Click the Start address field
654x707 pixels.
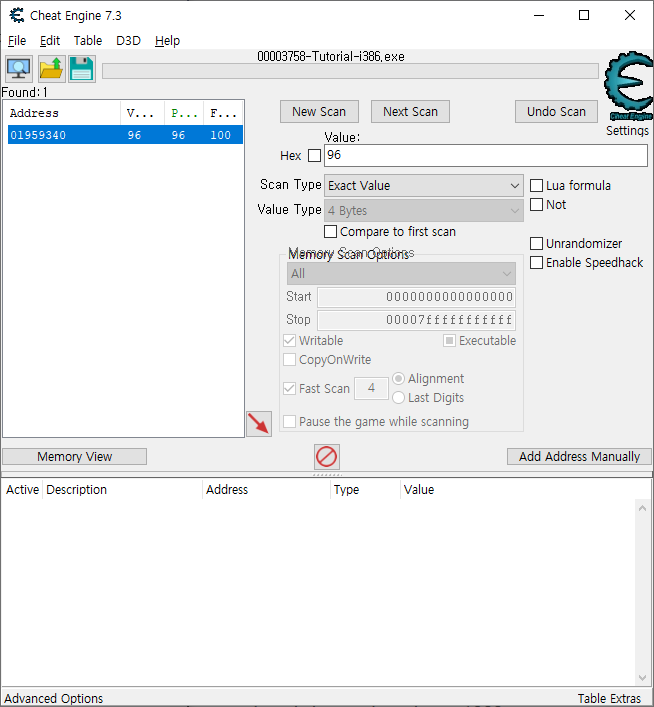point(416,297)
